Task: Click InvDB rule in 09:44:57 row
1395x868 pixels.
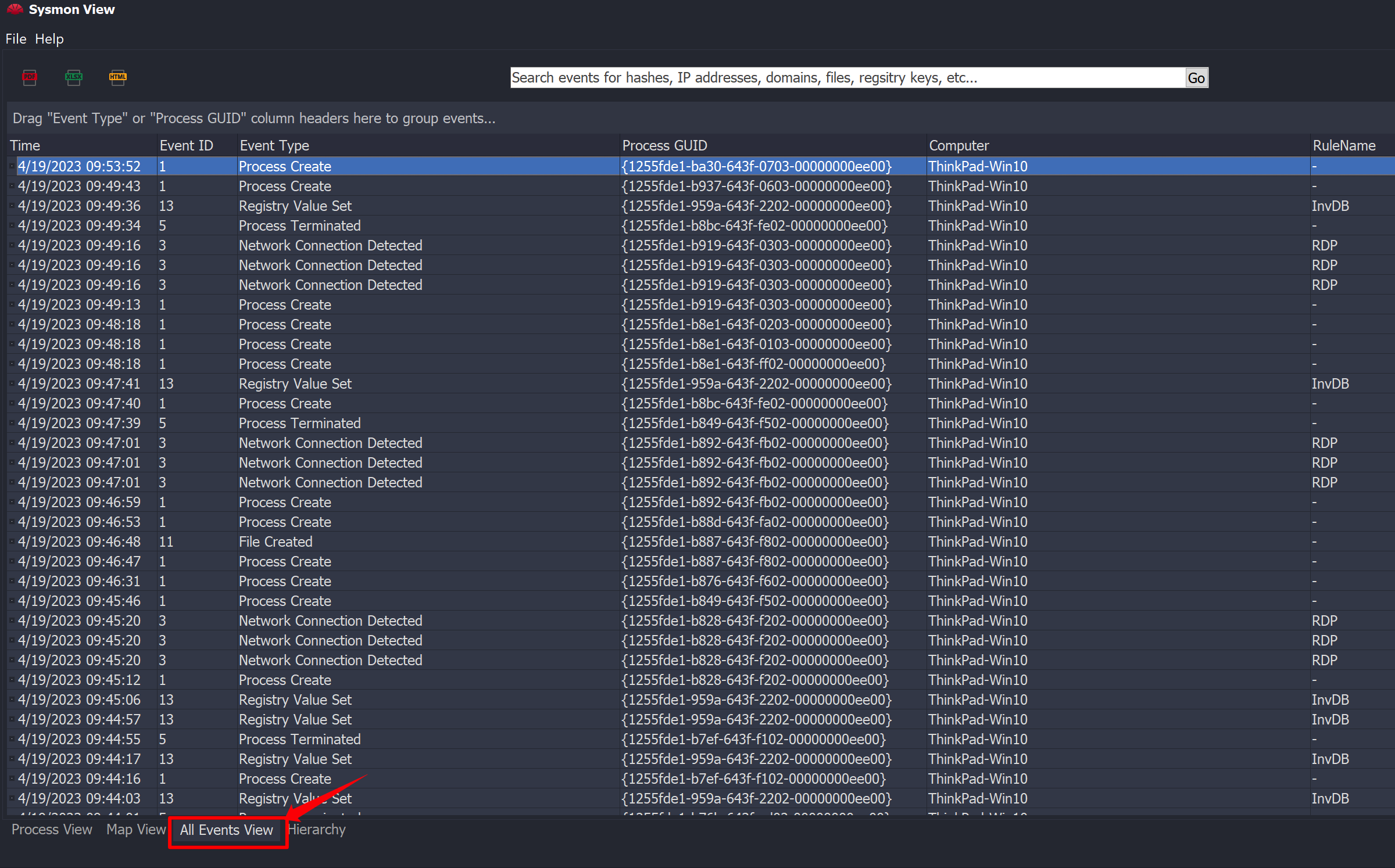Action: pos(1330,719)
